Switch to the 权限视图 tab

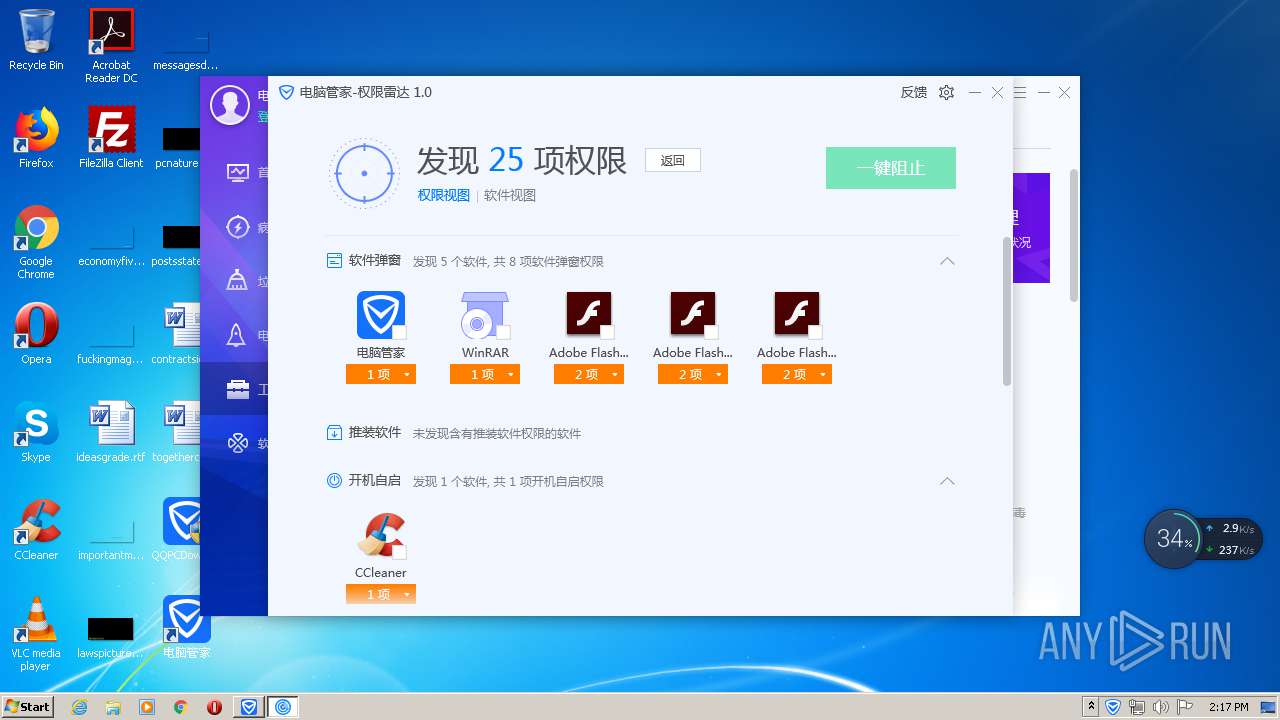pos(444,195)
